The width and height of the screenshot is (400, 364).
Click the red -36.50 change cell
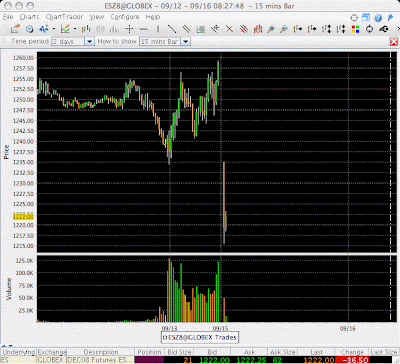[x=352, y=360]
